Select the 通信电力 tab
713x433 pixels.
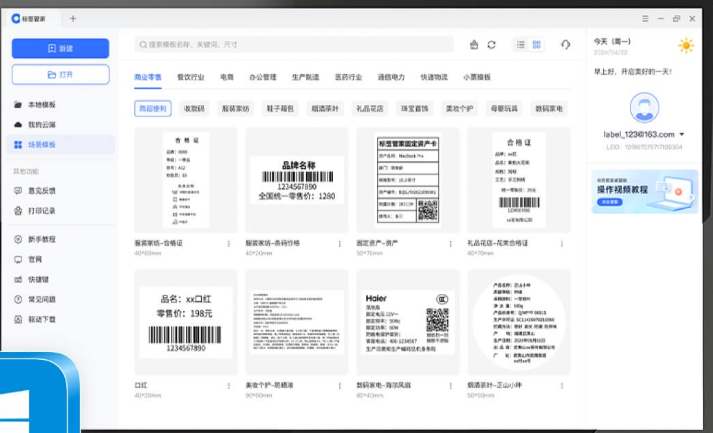(x=391, y=77)
